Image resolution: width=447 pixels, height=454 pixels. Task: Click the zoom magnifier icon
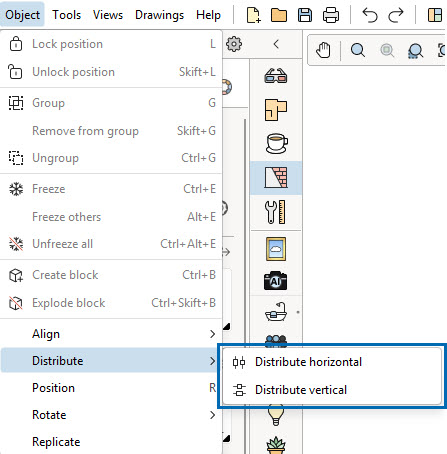point(358,50)
